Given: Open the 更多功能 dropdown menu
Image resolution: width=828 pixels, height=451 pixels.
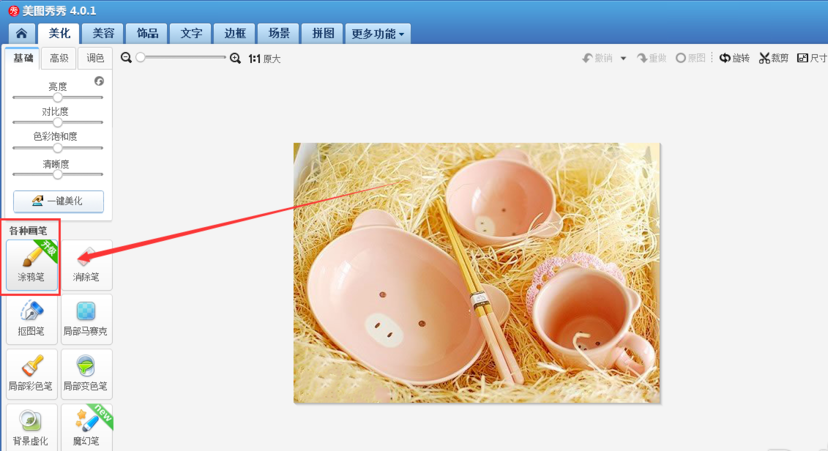Looking at the screenshot, I should tap(378, 34).
